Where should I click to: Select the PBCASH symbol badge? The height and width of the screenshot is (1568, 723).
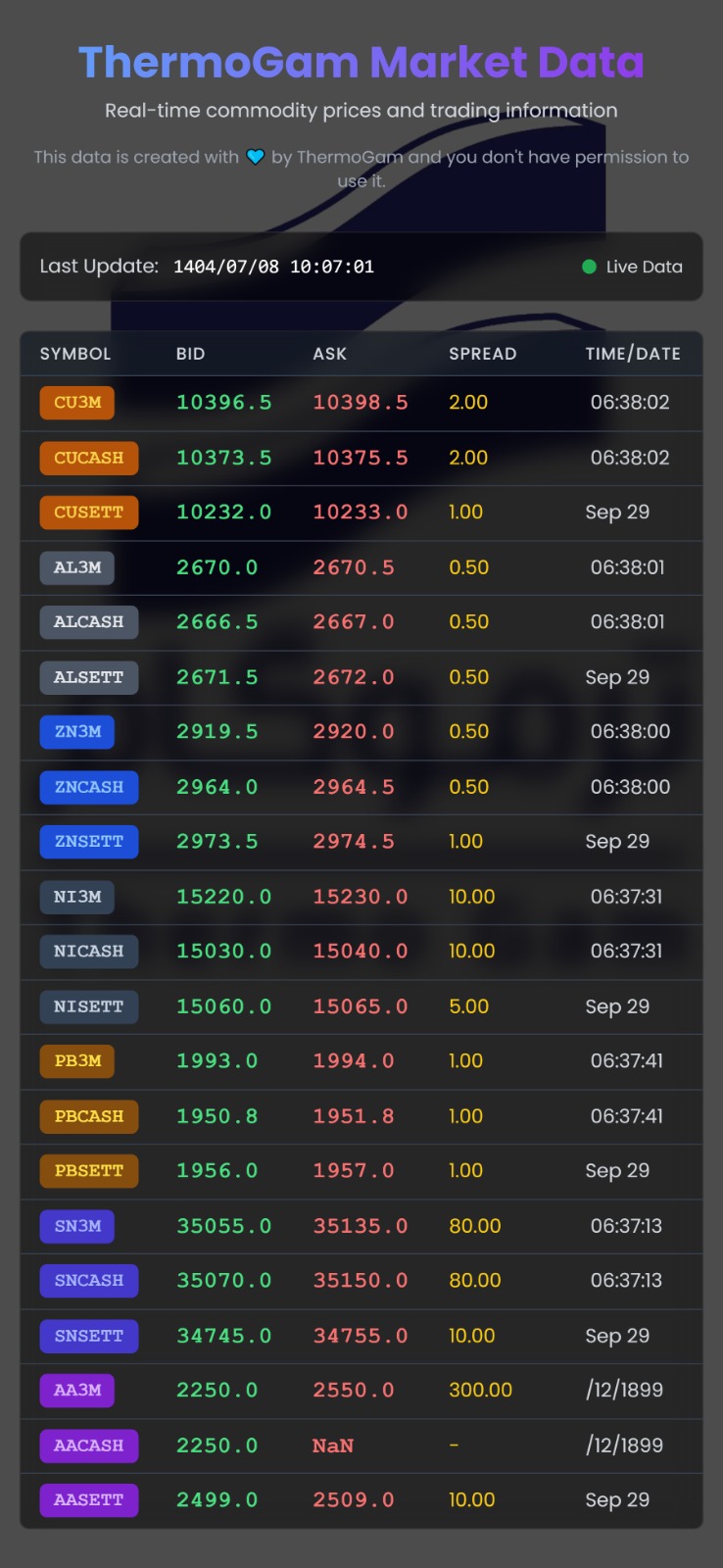coord(89,1116)
